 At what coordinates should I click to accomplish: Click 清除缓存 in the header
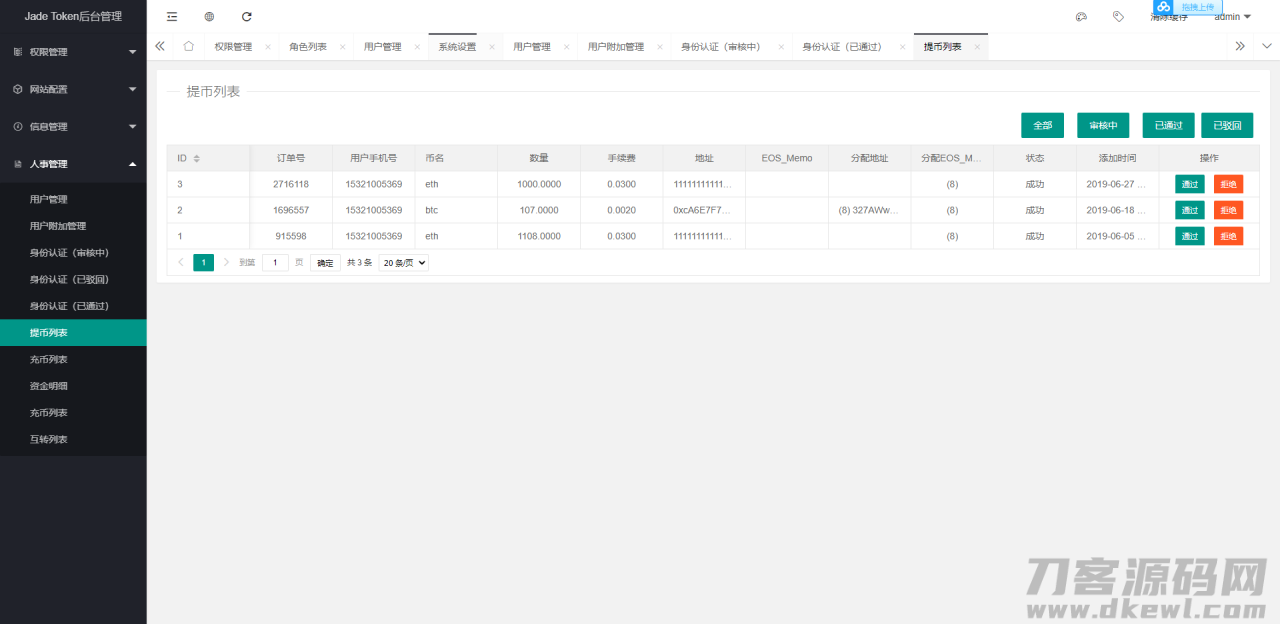coord(1168,17)
